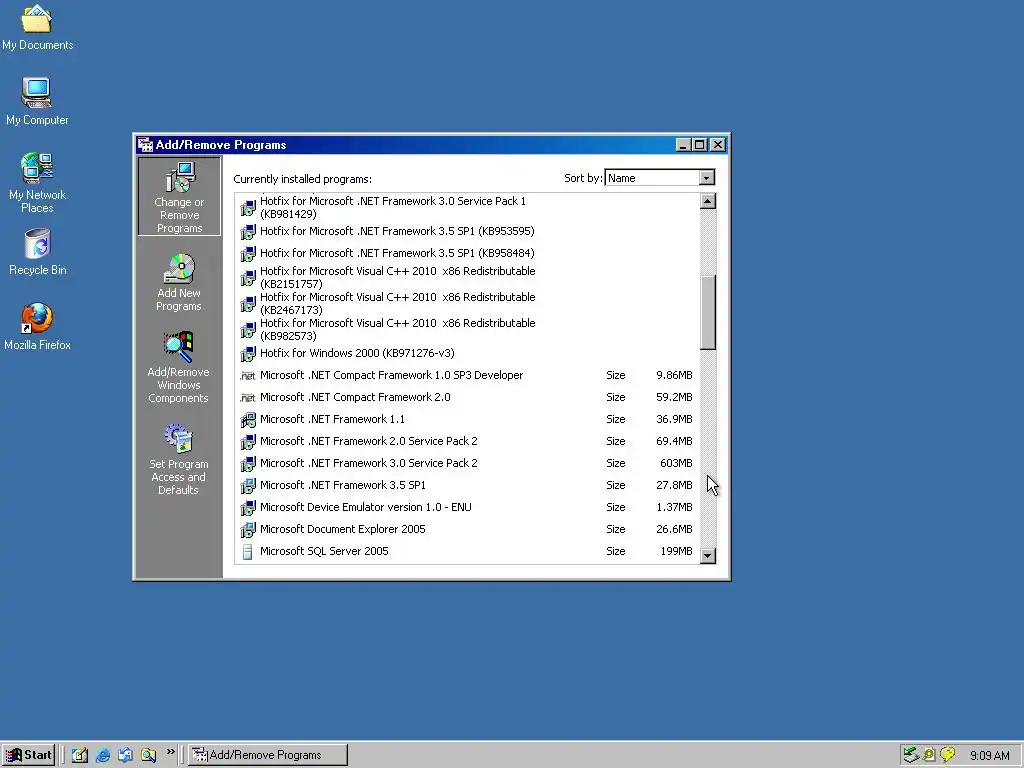Click 603MB size value
Viewport: 1024px width, 768px height.
click(676, 463)
